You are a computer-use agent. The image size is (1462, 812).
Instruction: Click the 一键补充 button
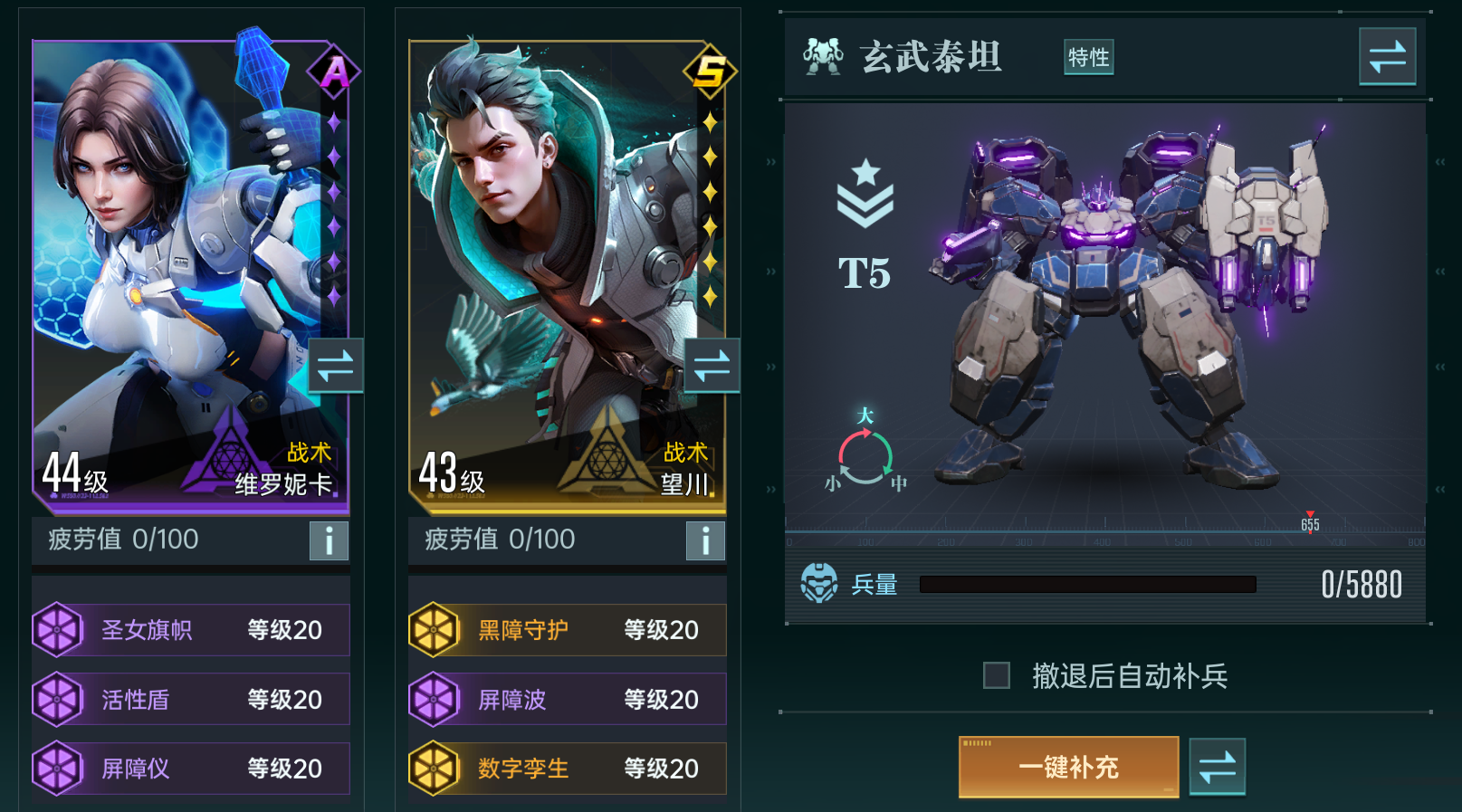(1068, 767)
